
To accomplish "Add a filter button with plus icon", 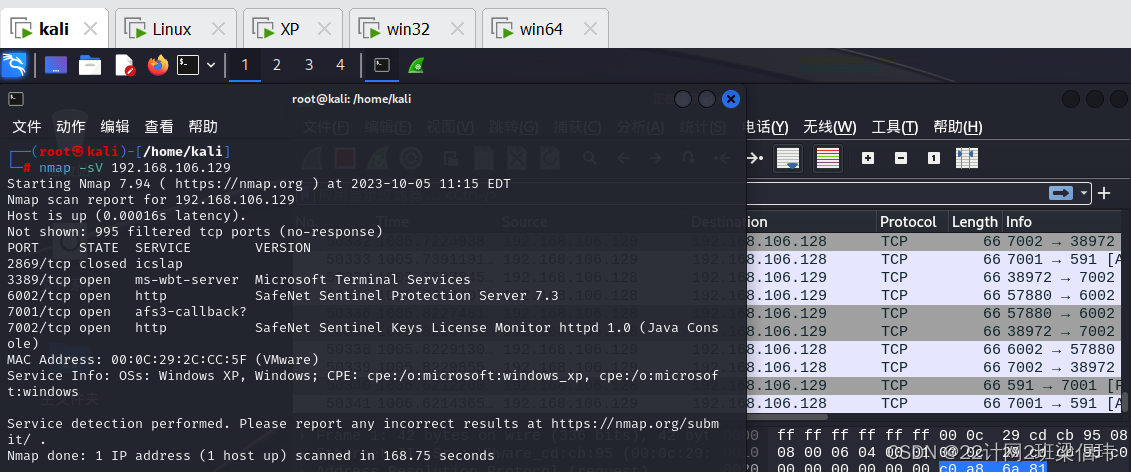I will 1104,193.
